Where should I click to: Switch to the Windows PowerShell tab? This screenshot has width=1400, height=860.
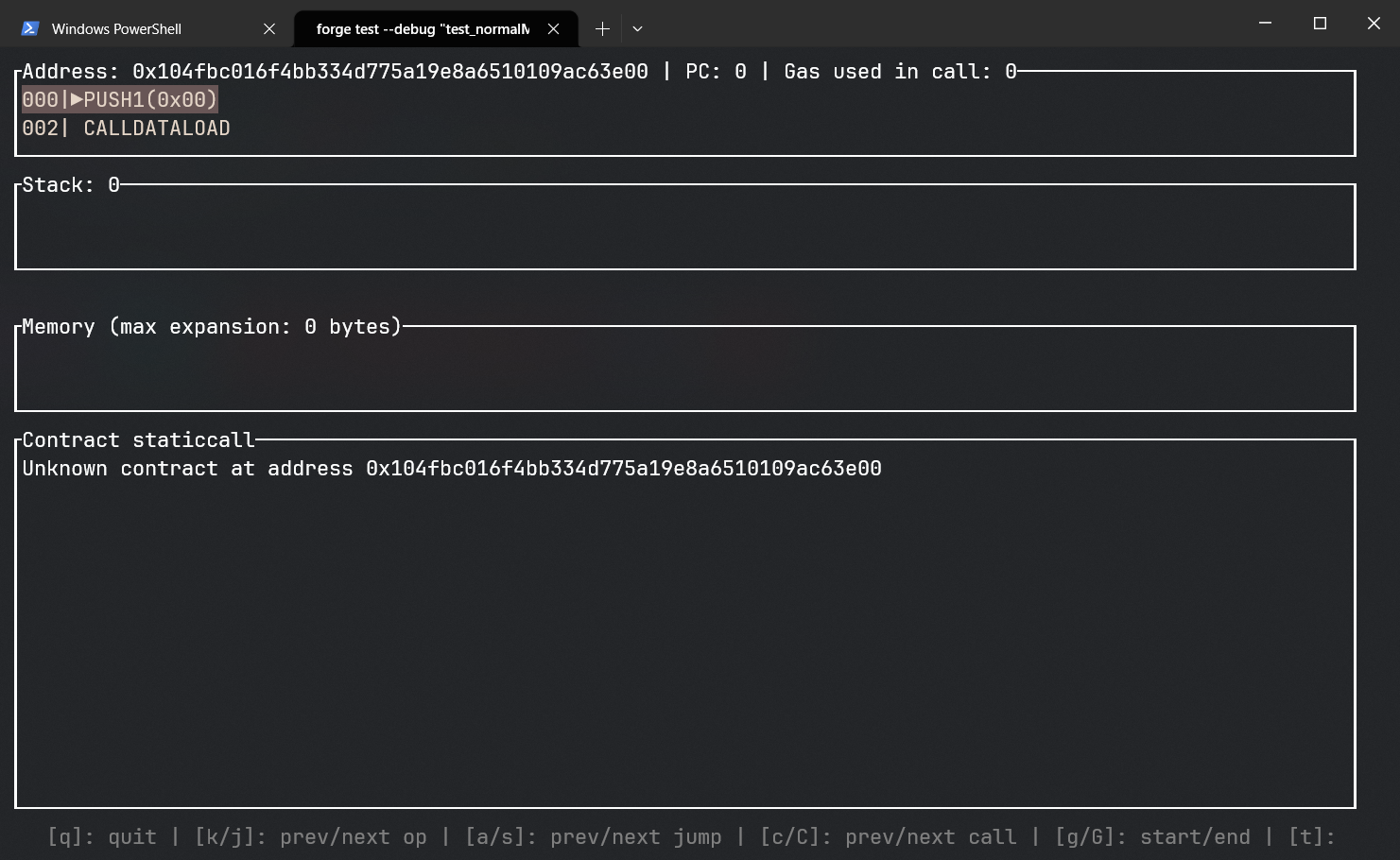click(147, 28)
